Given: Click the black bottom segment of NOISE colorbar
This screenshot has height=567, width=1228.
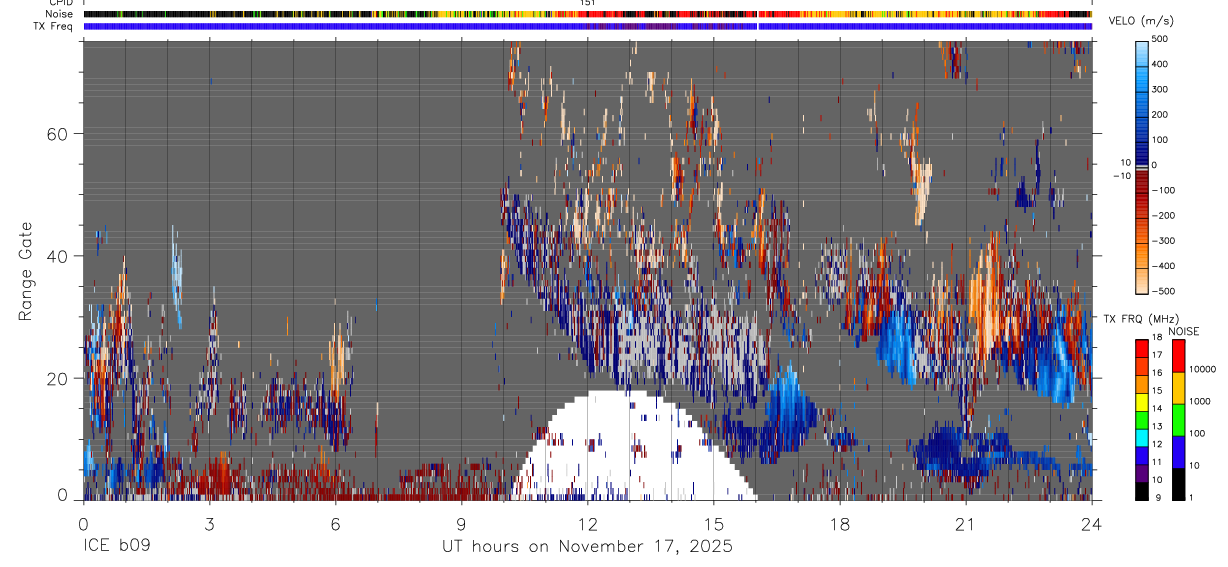Looking at the screenshot, I should 1179,484.
